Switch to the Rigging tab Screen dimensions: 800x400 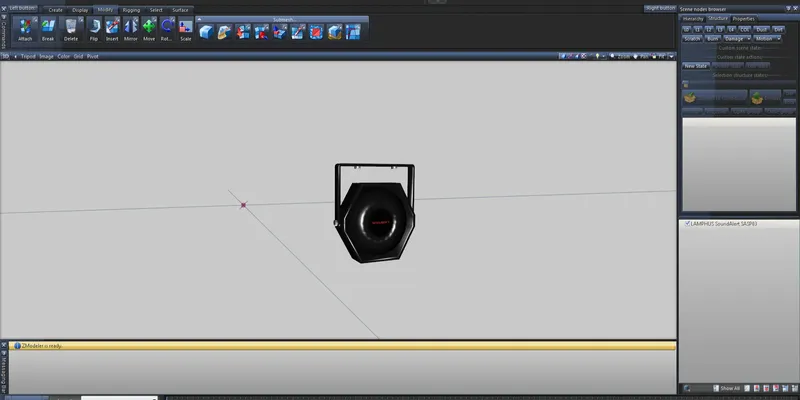click(131, 10)
